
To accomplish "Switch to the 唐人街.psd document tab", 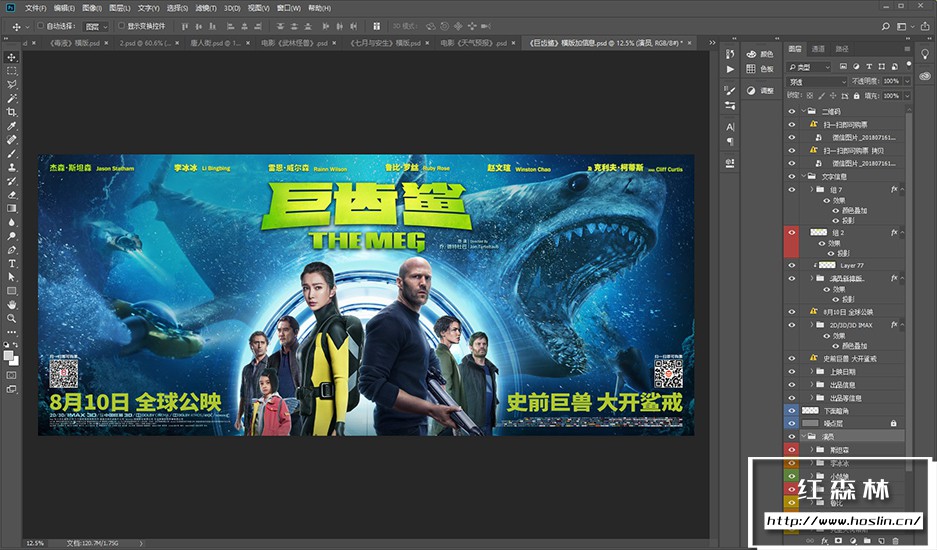I will [218, 43].
